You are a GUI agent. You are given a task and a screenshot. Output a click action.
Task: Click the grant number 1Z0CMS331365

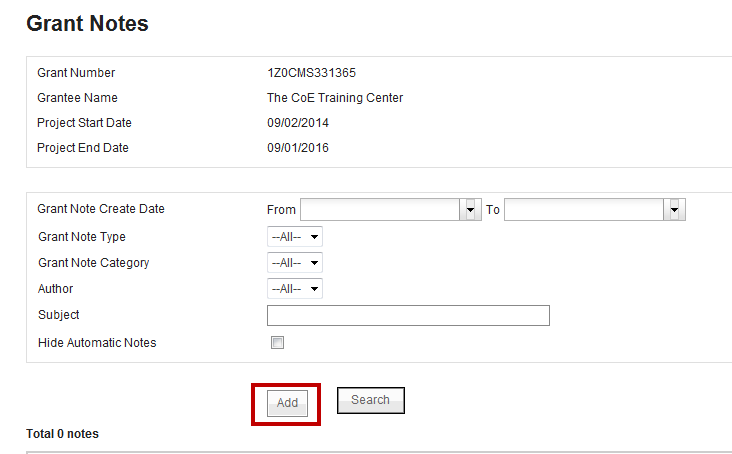pos(311,73)
